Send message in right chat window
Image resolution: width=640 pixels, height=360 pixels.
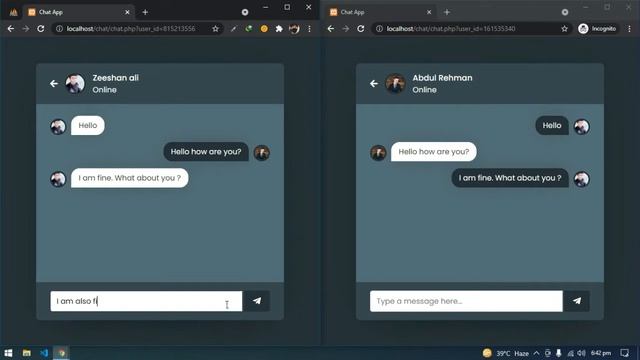[x=576, y=301]
